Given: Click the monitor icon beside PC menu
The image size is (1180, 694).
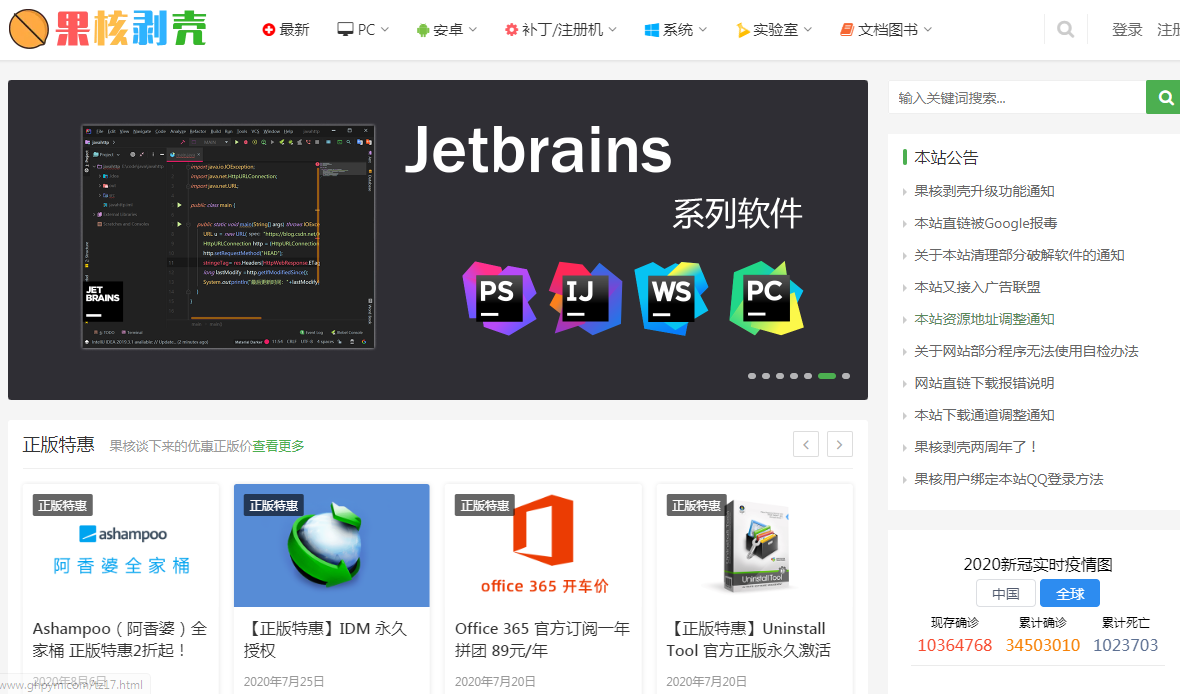Looking at the screenshot, I should click(x=345, y=29).
